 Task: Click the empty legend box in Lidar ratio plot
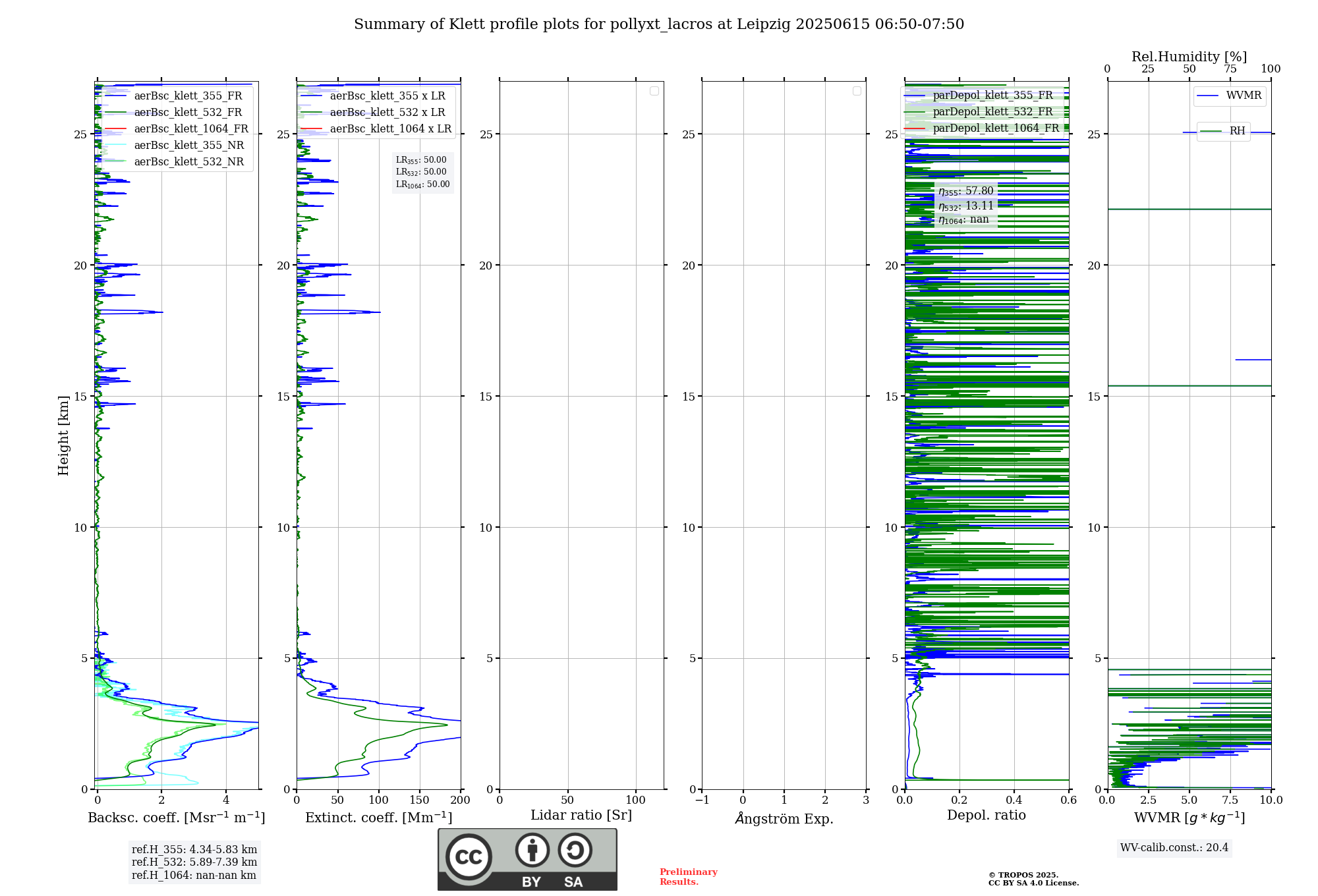pos(654,91)
